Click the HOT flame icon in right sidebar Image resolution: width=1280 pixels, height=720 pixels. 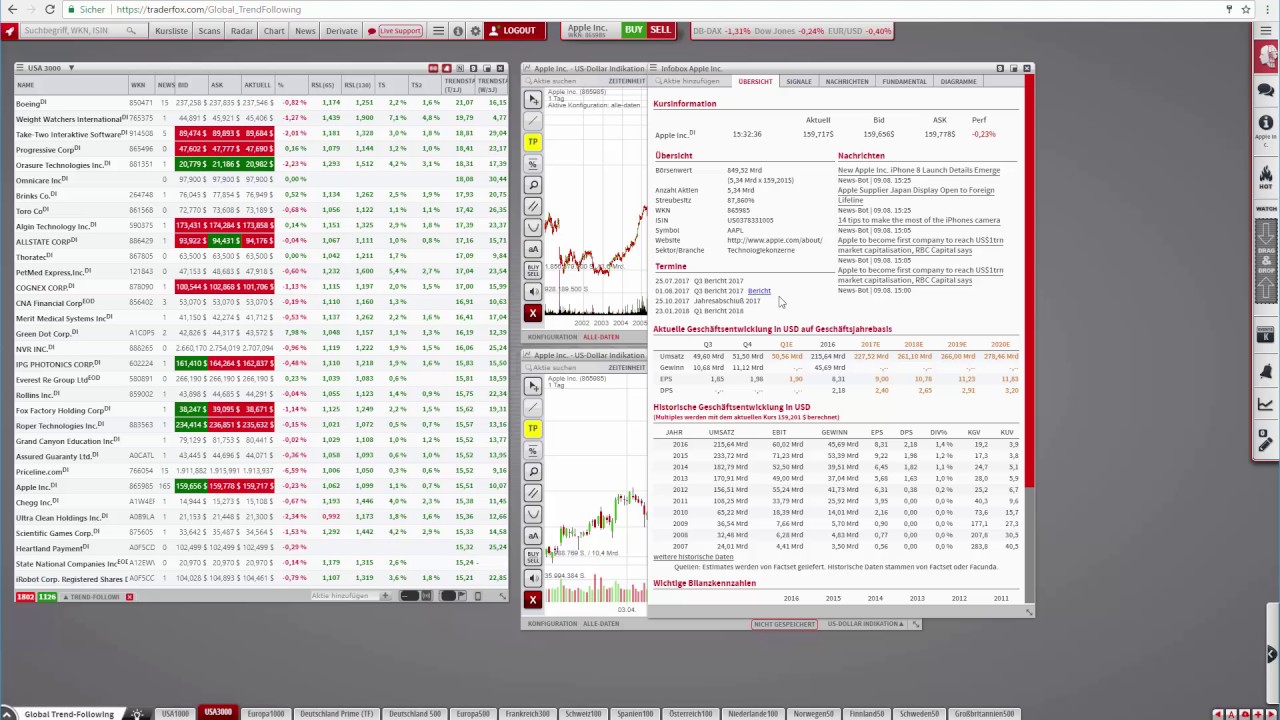tap(1265, 178)
